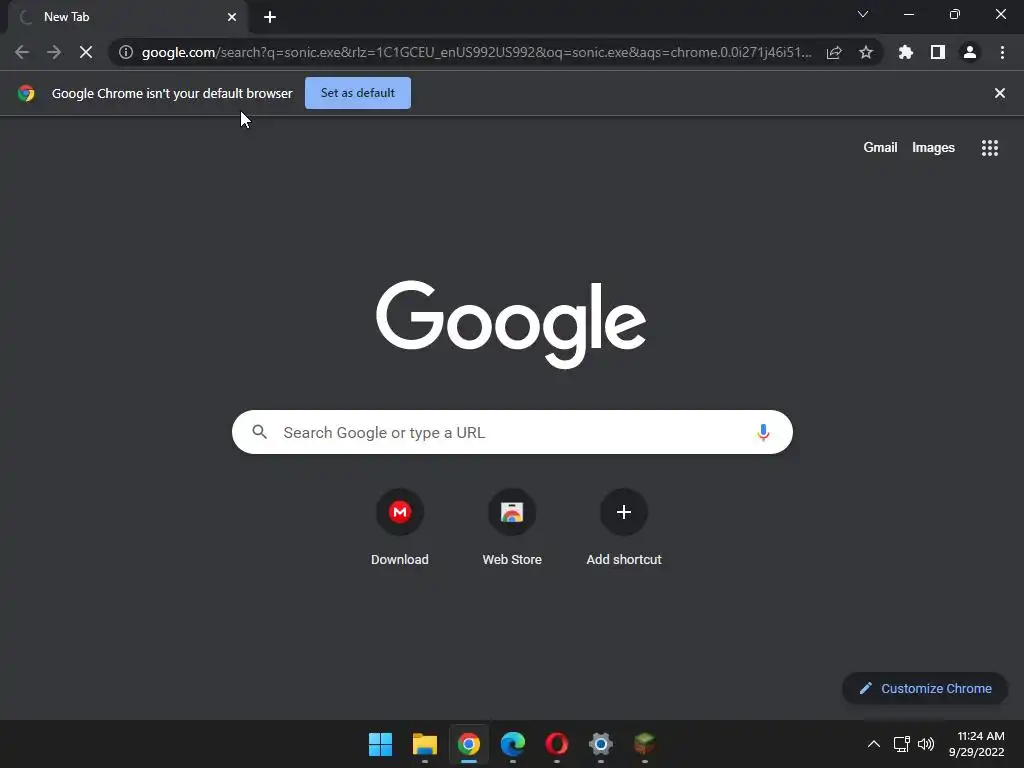1024x768 pixels.
Task: Add a new shortcut tile
Action: coord(624,528)
